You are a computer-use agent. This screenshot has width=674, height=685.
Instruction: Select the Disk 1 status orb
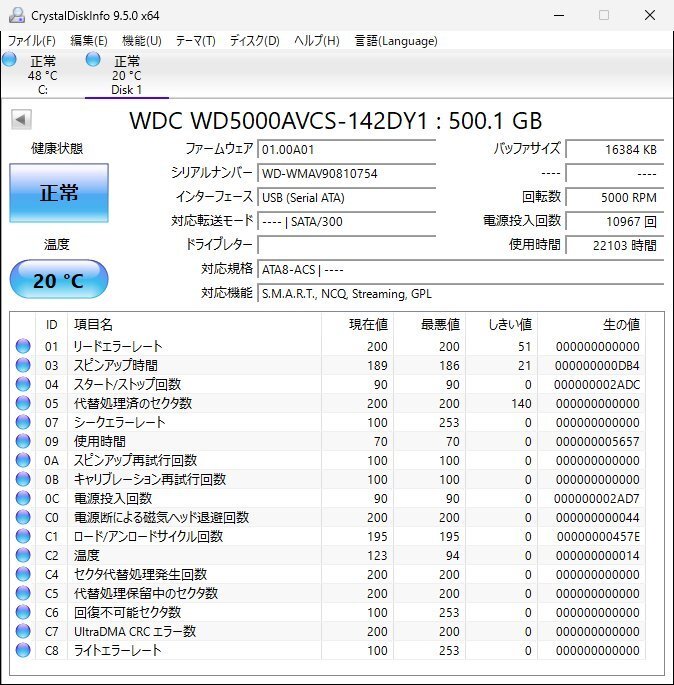click(x=93, y=59)
